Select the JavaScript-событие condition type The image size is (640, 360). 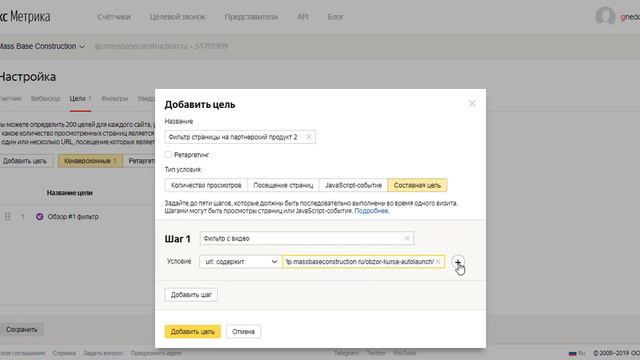(353, 185)
